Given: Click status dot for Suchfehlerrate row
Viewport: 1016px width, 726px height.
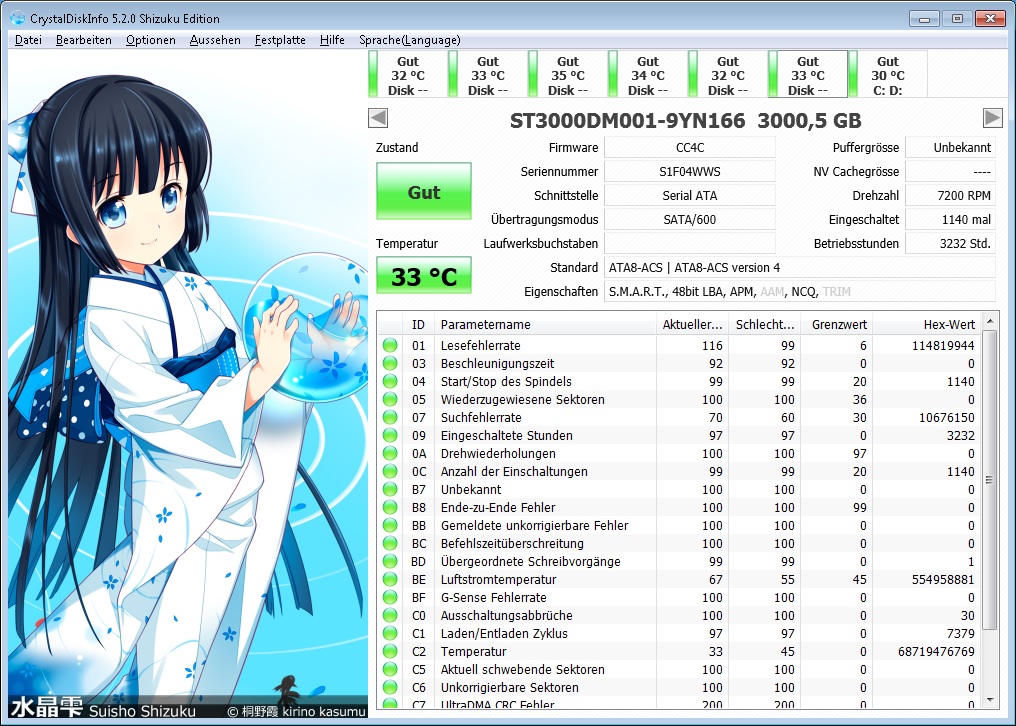Looking at the screenshot, I should click(390, 417).
